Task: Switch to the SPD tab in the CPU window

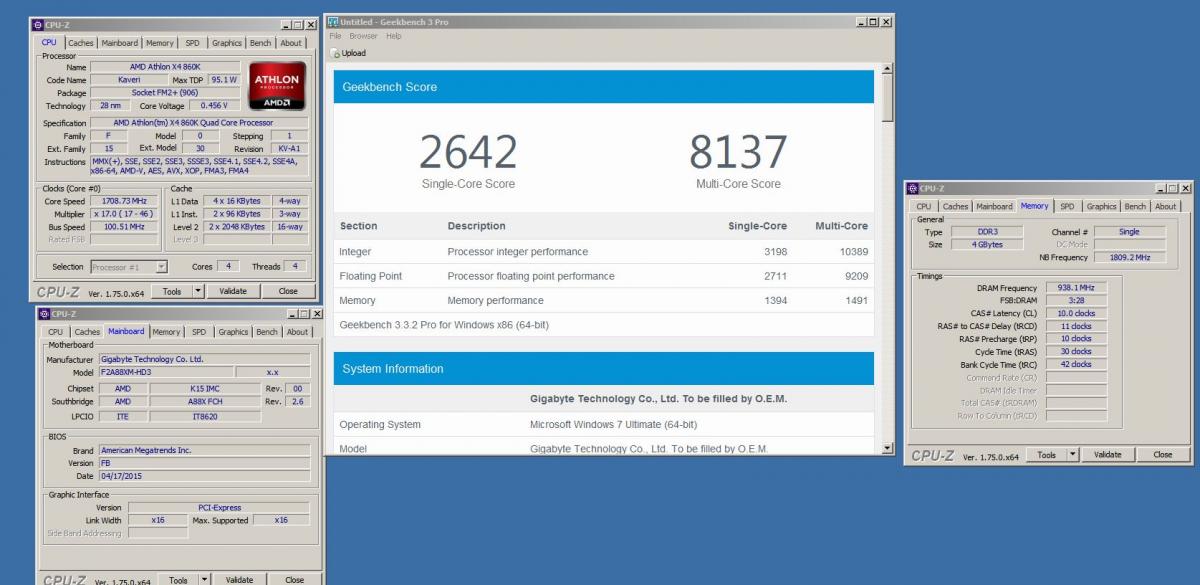Action: [192, 43]
